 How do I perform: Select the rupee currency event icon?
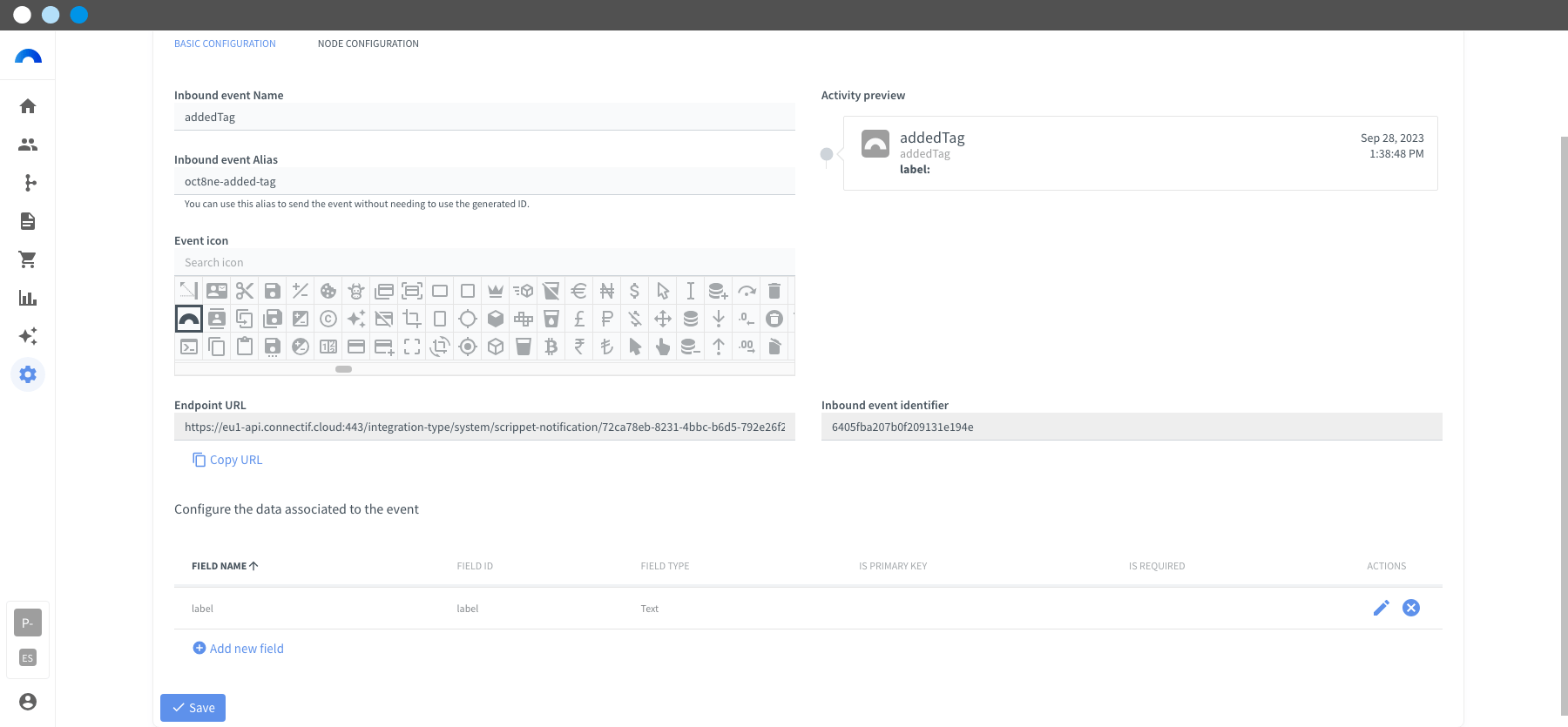pyautogui.click(x=579, y=347)
